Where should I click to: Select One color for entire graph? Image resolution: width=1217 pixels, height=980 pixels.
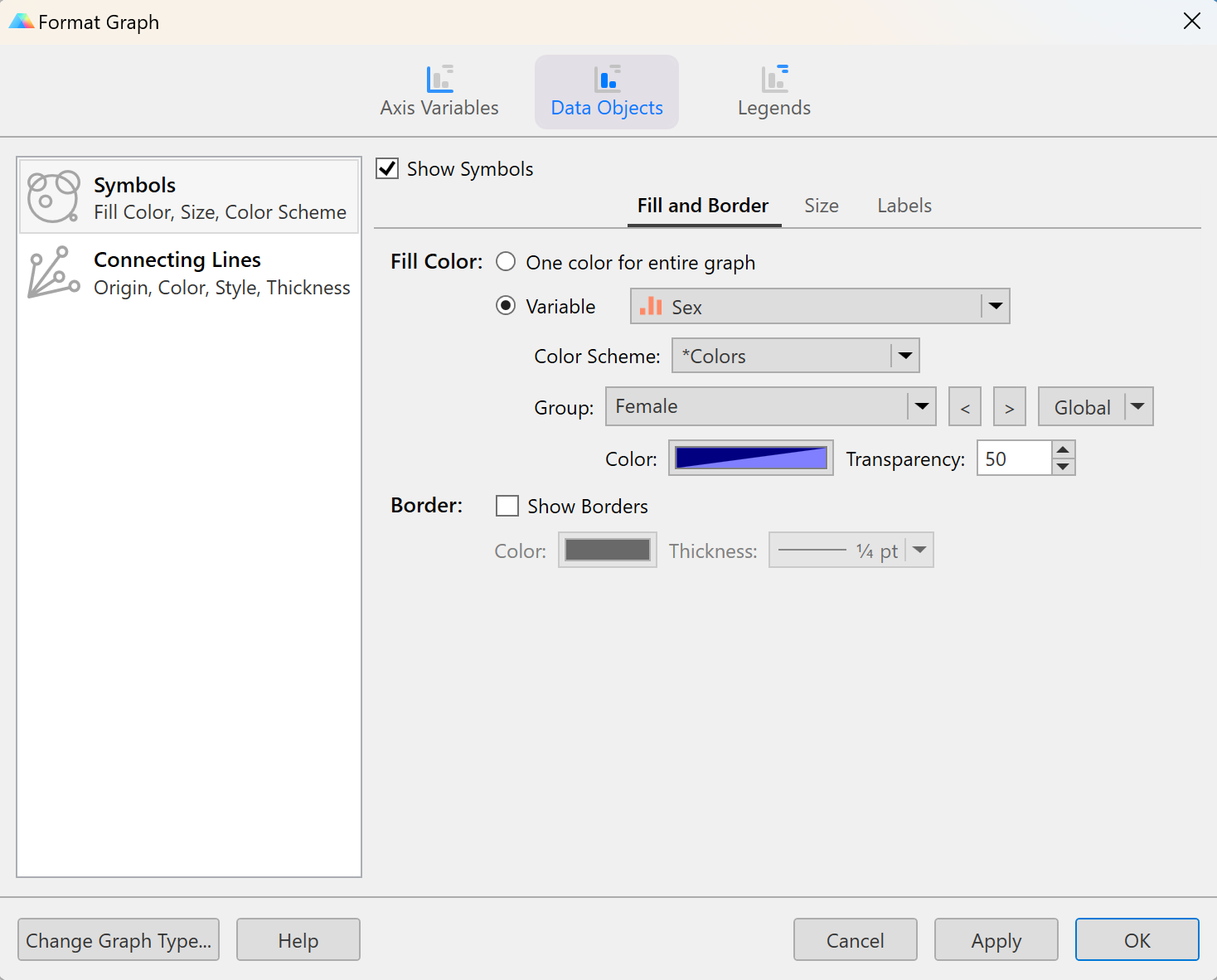506,262
